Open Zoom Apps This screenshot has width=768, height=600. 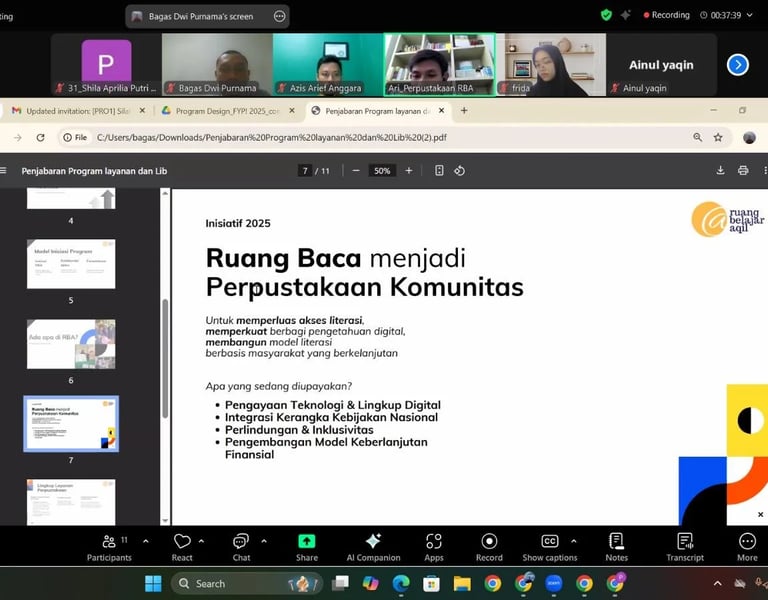point(433,548)
